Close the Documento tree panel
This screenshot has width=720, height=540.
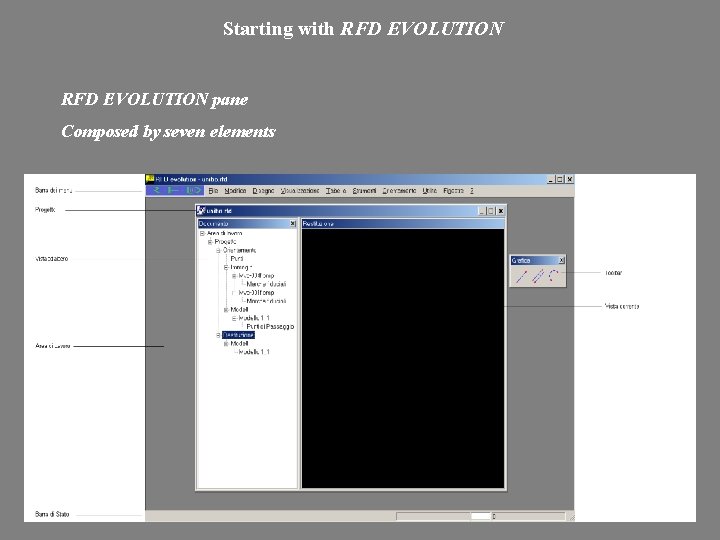point(292,224)
